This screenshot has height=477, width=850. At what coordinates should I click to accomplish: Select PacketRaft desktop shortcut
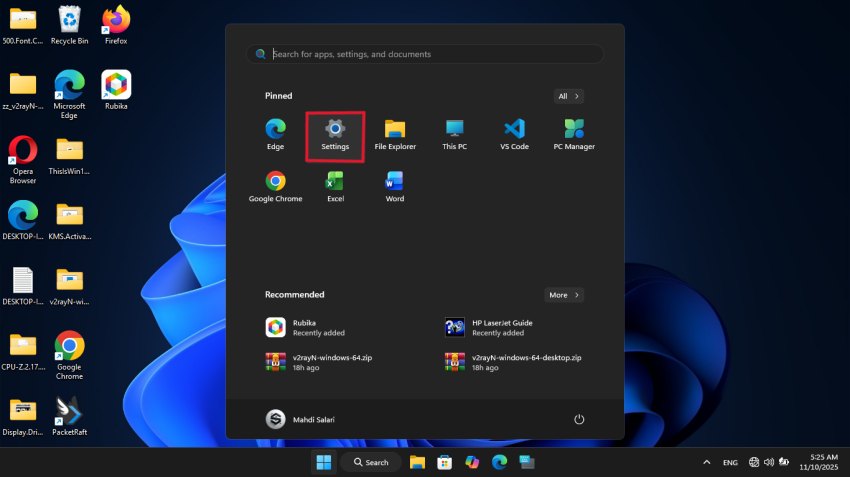point(69,416)
